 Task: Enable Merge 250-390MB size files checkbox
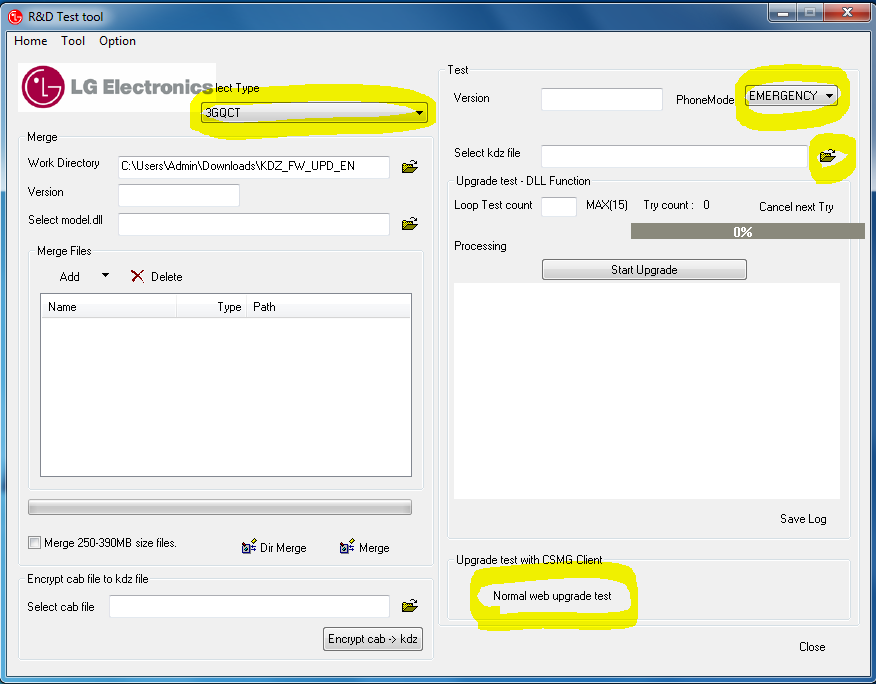point(35,543)
